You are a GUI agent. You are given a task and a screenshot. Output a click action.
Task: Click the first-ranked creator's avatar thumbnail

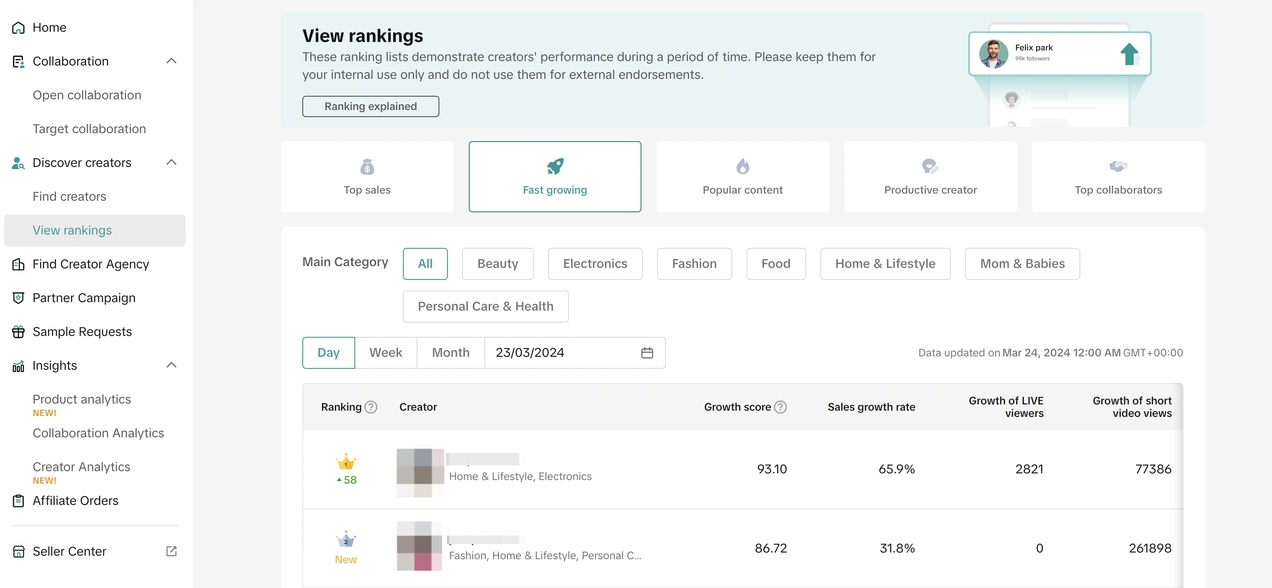point(420,472)
